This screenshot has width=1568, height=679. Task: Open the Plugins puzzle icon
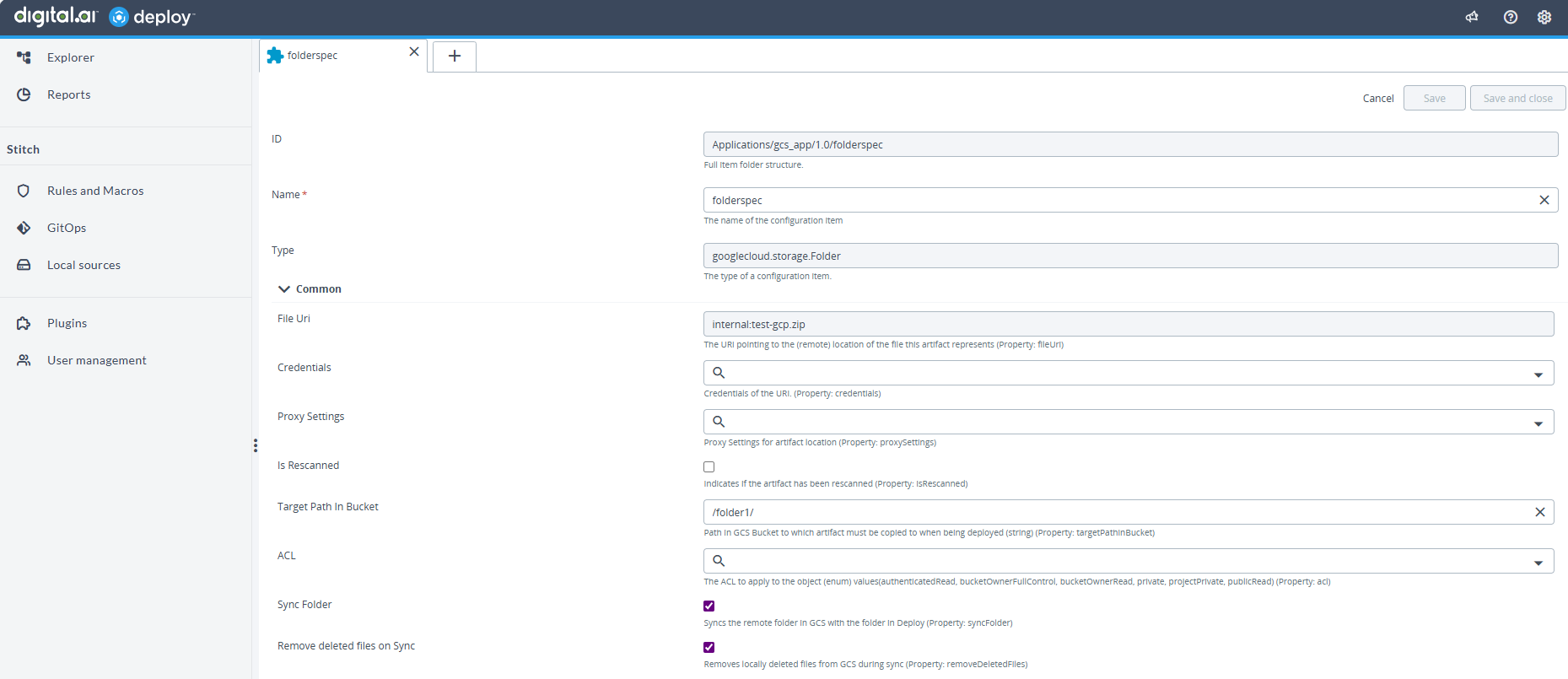click(24, 323)
